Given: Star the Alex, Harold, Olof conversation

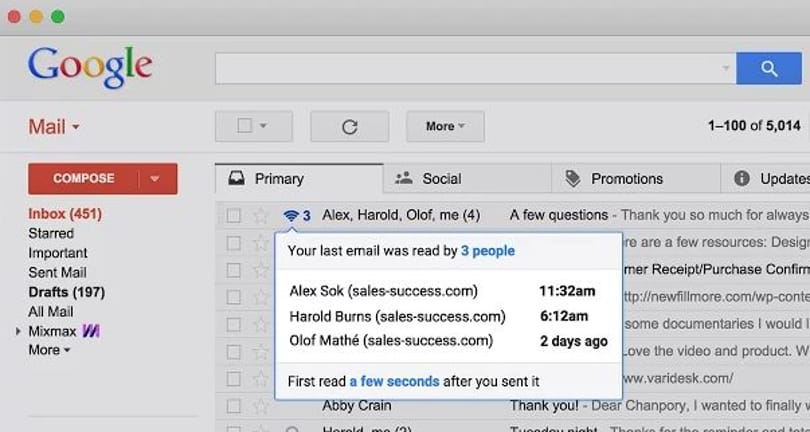Looking at the screenshot, I should [x=261, y=215].
